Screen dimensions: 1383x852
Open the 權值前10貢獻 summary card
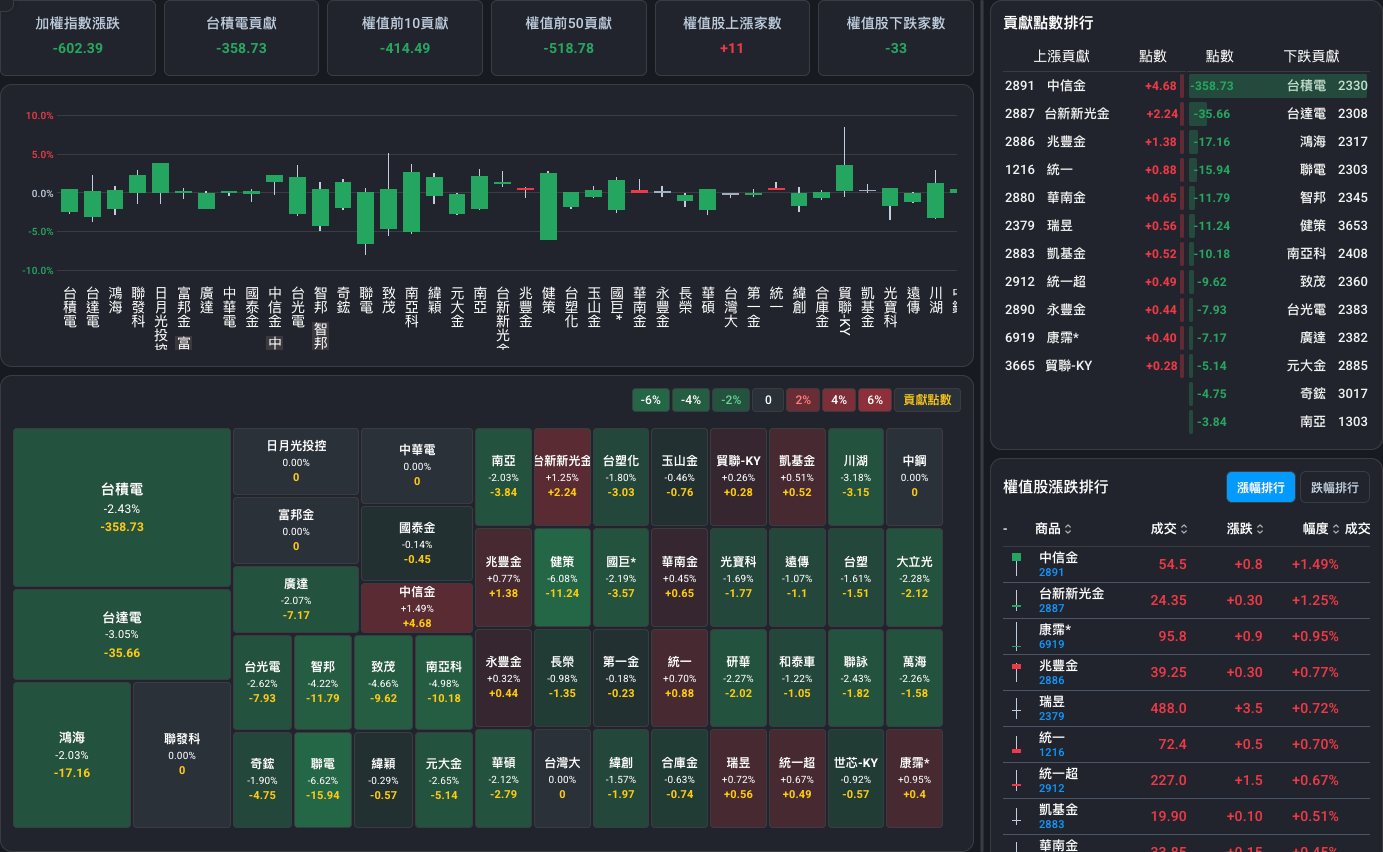(405, 38)
